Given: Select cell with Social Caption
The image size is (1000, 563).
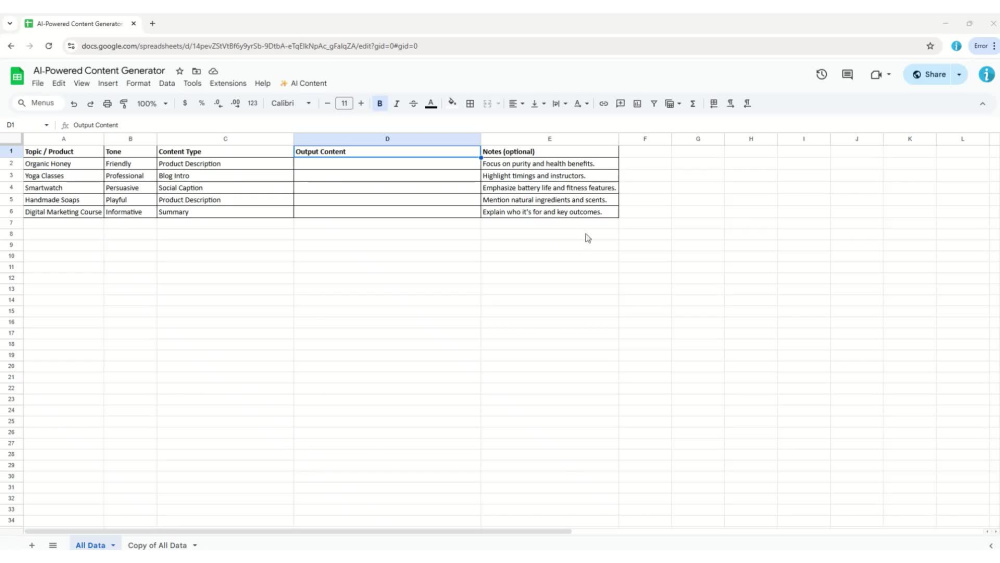Looking at the screenshot, I should (x=225, y=188).
